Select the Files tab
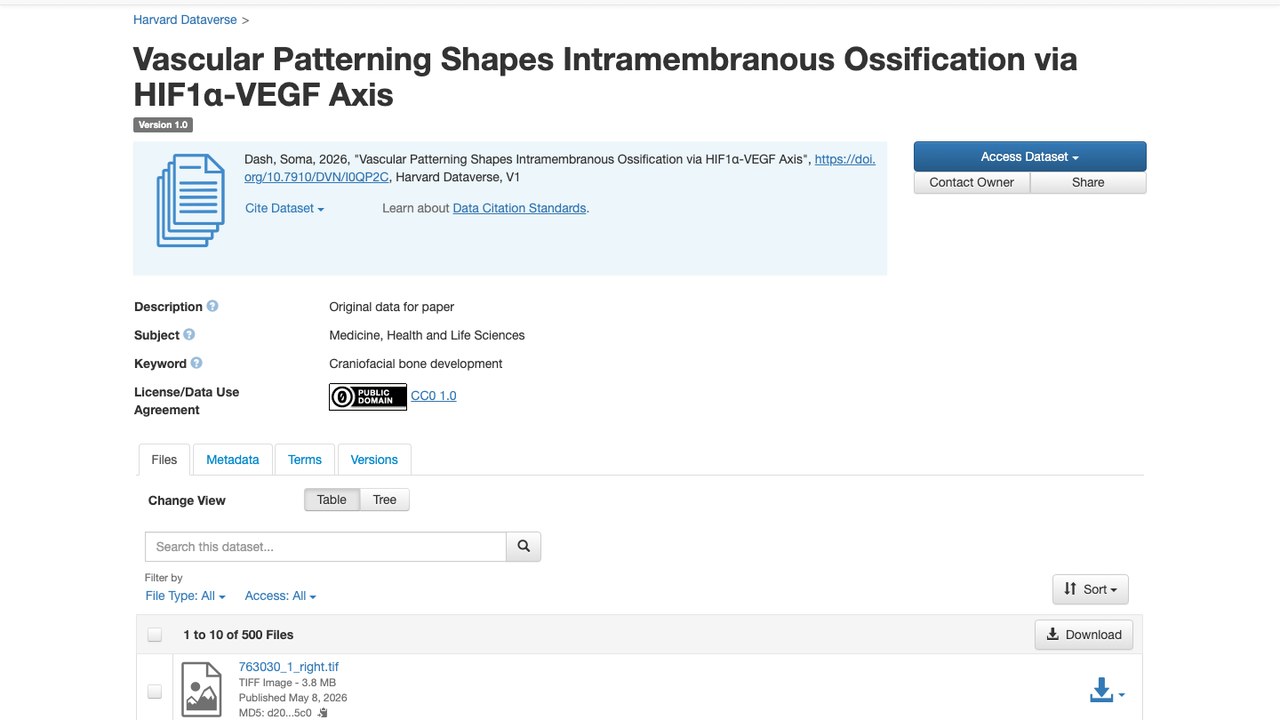 pyautogui.click(x=164, y=460)
